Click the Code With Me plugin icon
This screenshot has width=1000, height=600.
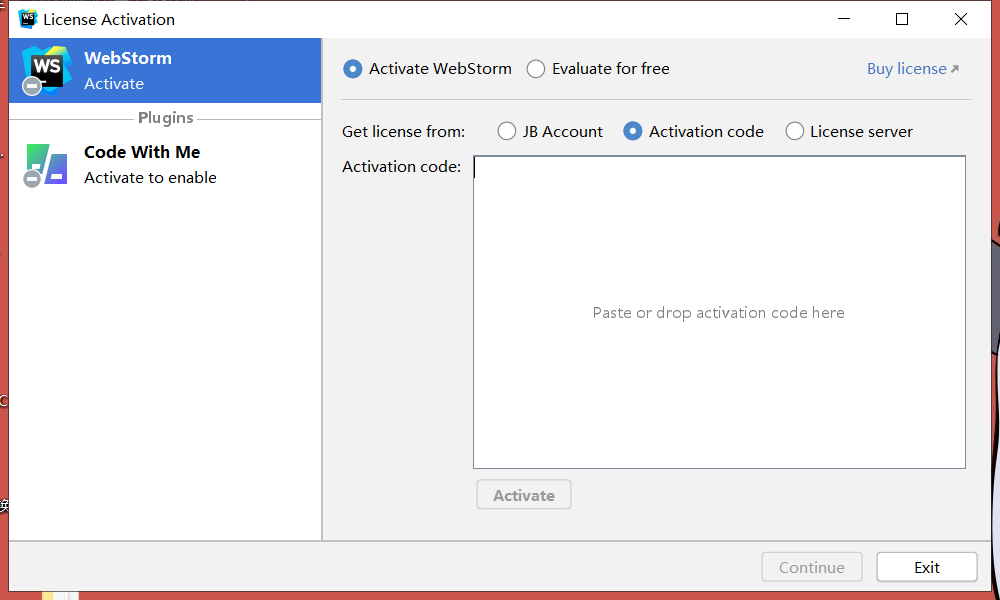(46, 165)
